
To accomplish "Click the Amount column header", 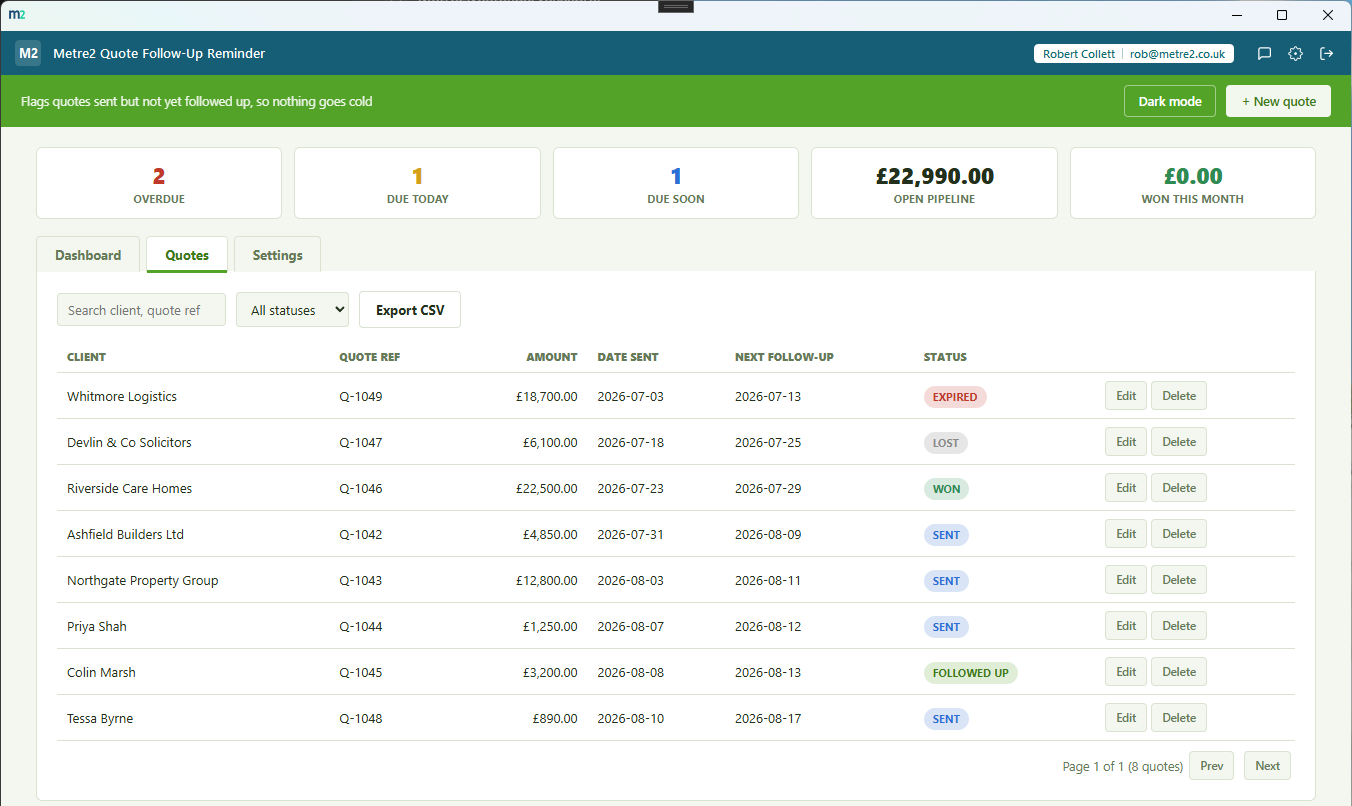I will click(552, 357).
